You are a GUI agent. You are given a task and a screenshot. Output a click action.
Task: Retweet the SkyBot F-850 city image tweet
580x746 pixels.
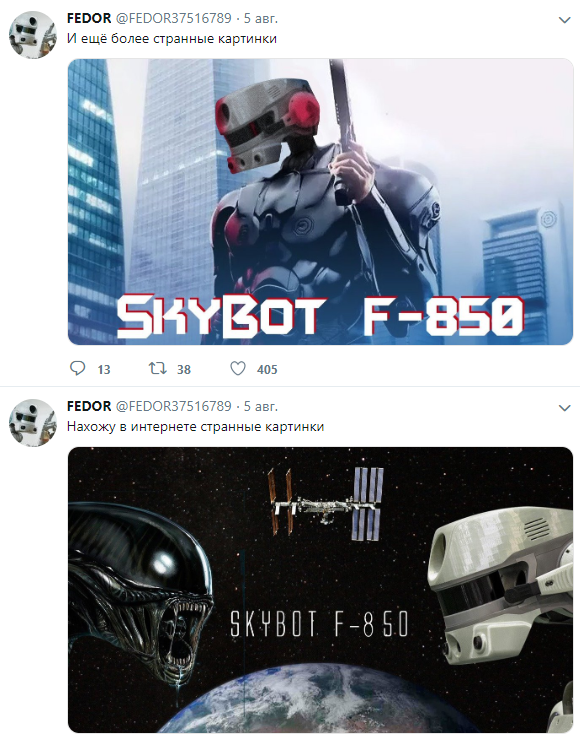[x=157, y=369]
